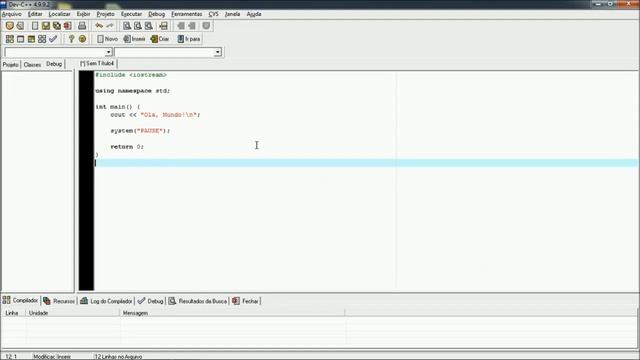Viewport: 640px width, 360px height.
Task: Click the Go to Line toolbar icon
Action: click(163, 26)
